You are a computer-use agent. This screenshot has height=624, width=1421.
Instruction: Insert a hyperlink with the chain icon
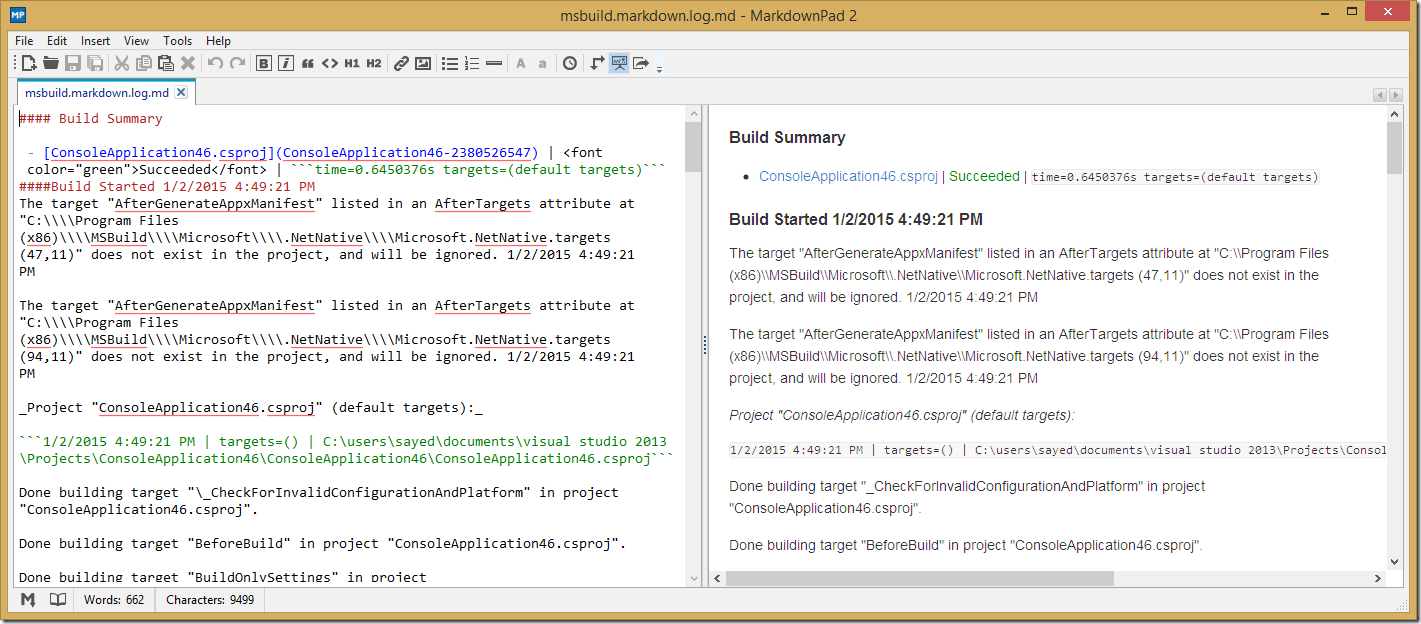[x=401, y=63]
